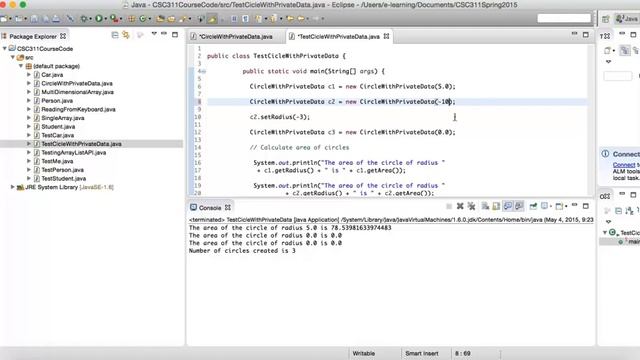Screen dimensions: 640x360
Task: Click Display Selected Console icon
Action: point(545,206)
